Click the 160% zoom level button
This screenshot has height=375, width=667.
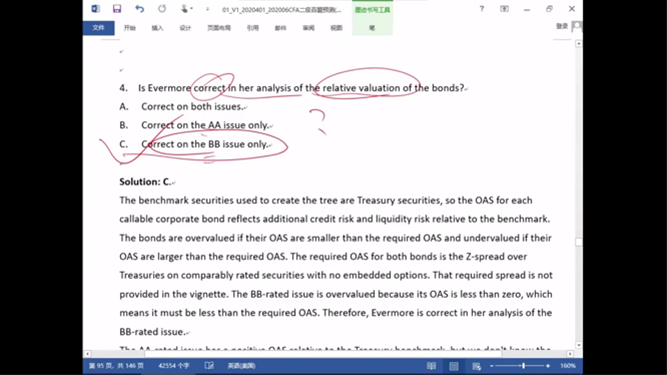point(568,366)
